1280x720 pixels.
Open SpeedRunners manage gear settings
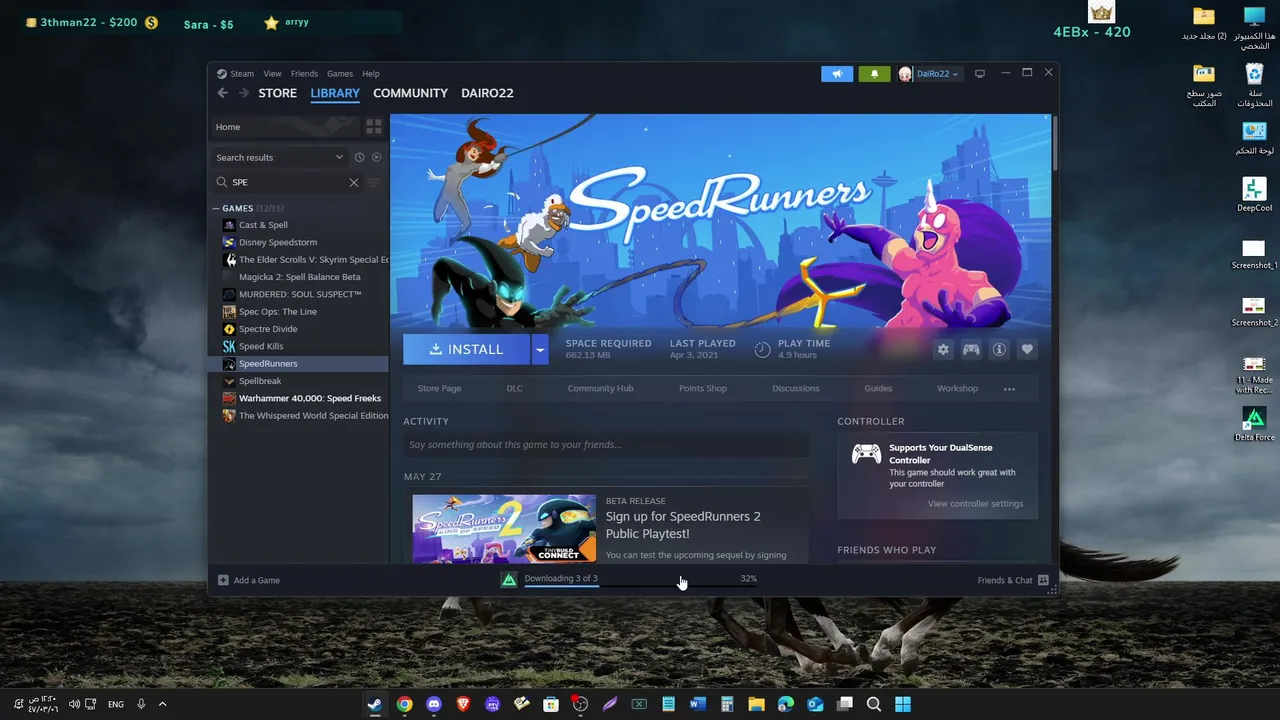[x=943, y=349]
